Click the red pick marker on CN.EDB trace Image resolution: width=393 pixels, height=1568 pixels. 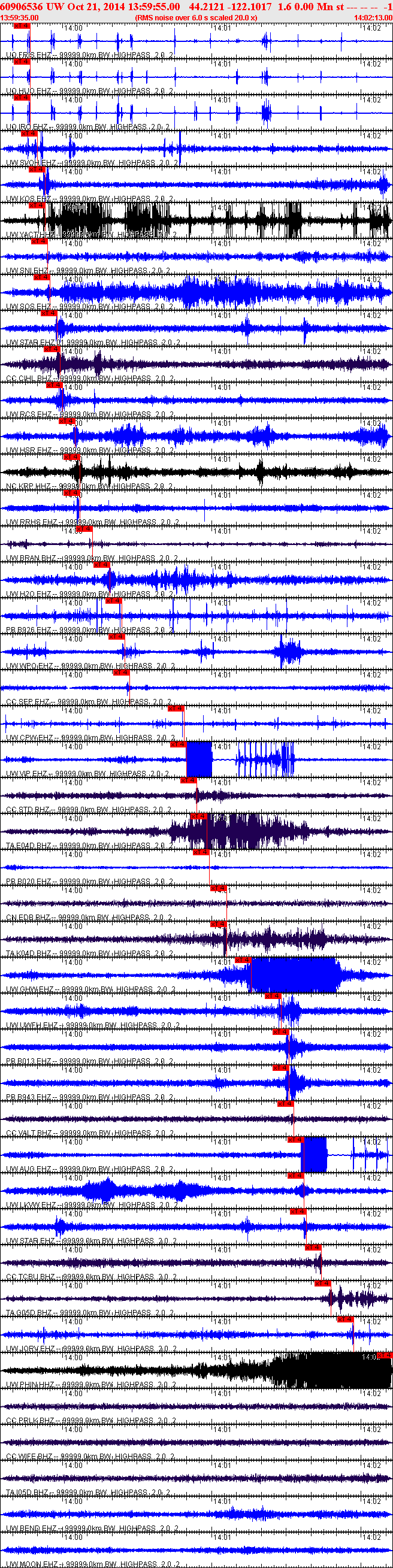click(219, 888)
